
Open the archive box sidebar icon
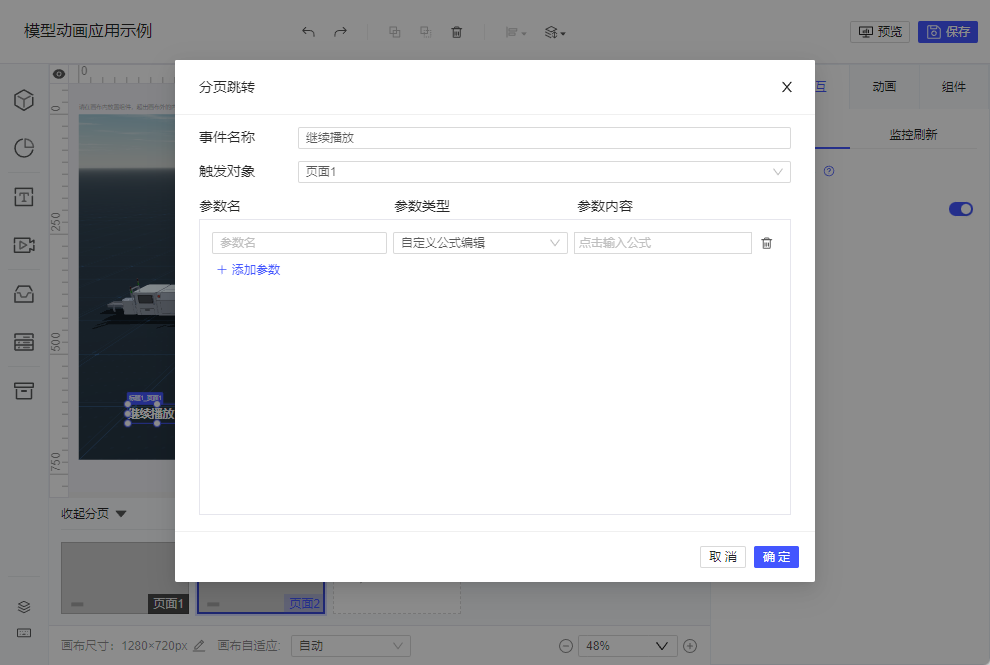click(x=24, y=390)
